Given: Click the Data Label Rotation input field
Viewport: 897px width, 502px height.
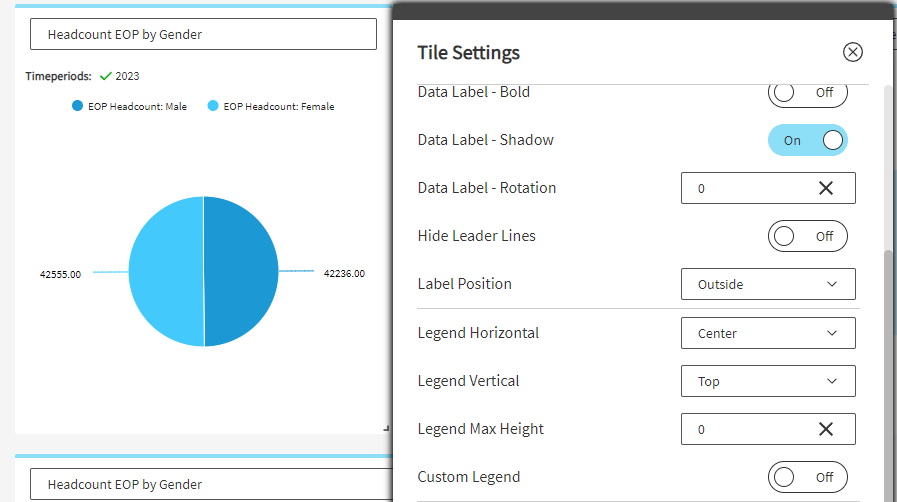Looking at the screenshot, I should pos(745,188).
